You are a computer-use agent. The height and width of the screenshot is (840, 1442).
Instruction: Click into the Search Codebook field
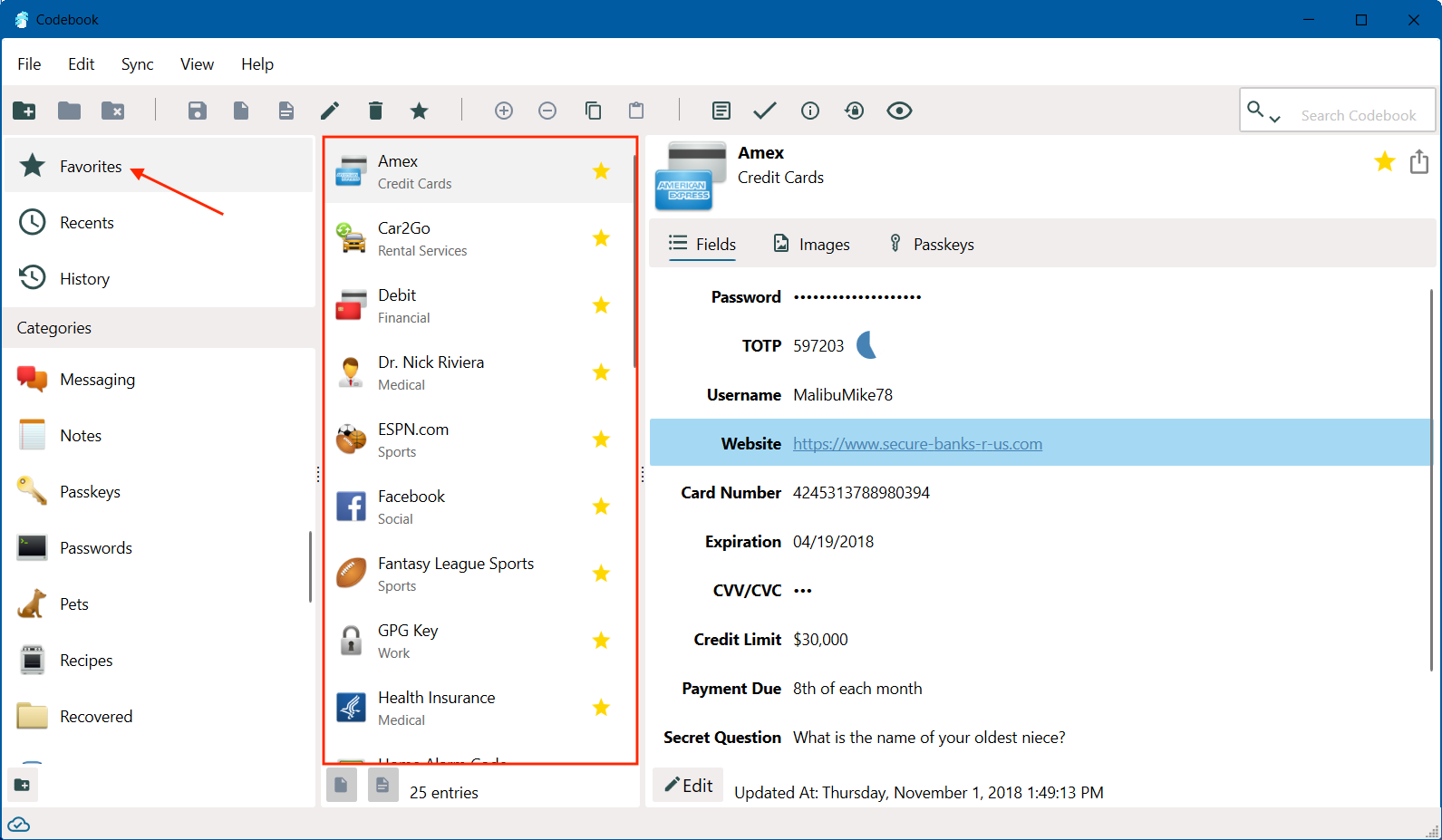point(1359,115)
